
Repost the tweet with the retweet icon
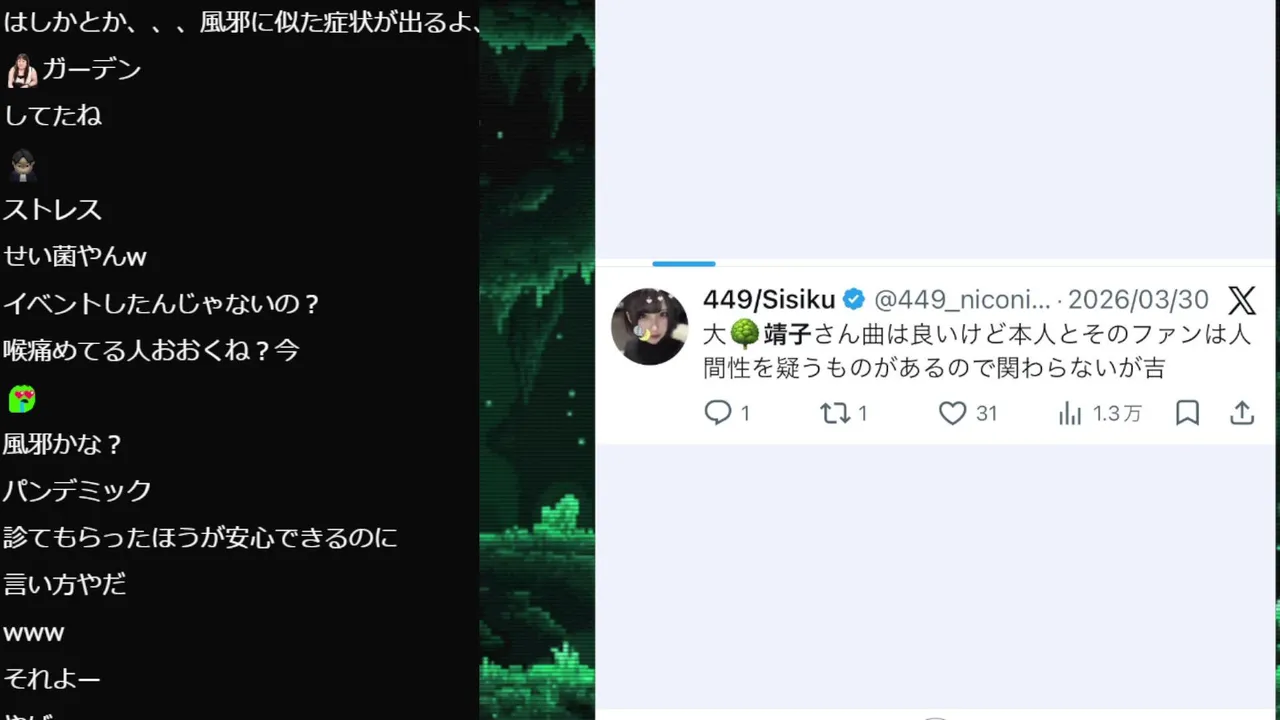pos(835,412)
